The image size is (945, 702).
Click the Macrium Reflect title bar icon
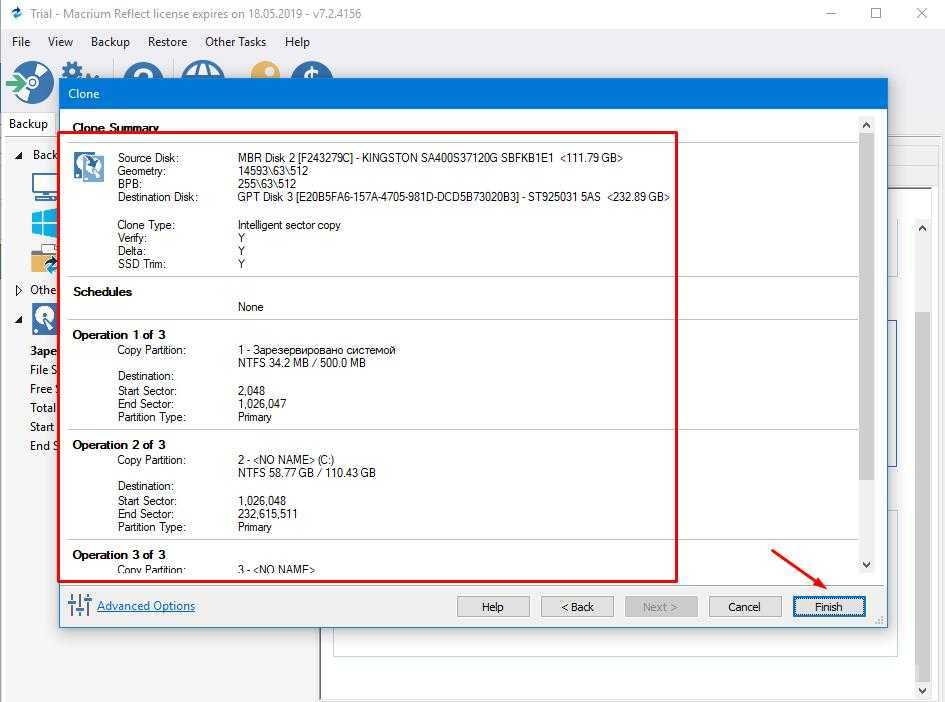(x=16, y=13)
